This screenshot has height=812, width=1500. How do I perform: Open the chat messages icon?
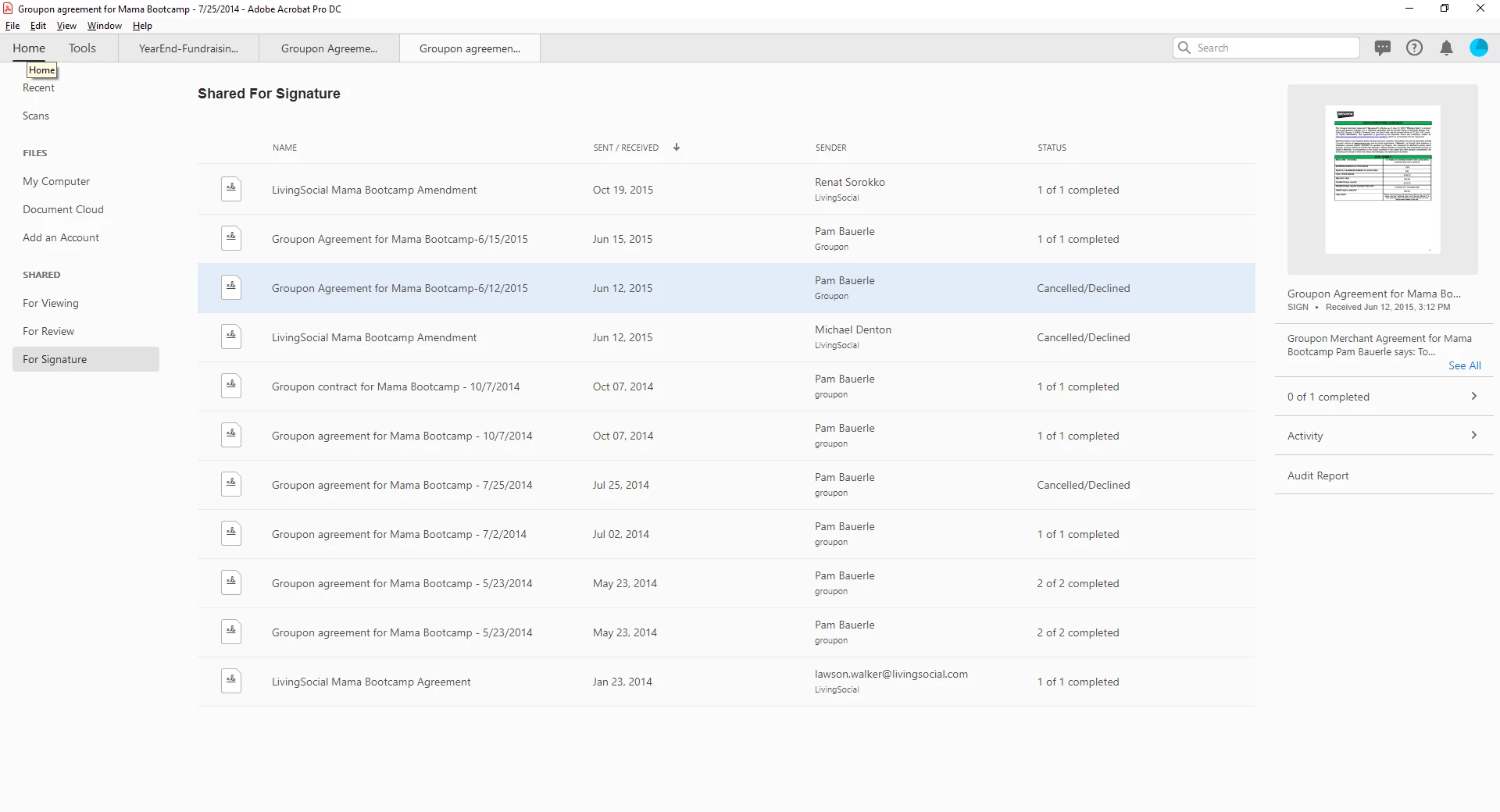[x=1383, y=48]
